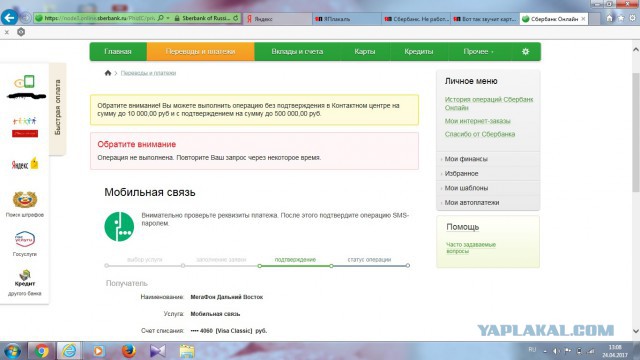Open Переводы и платежи menu tab
The width and height of the screenshot is (640, 360).
coord(200,51)
